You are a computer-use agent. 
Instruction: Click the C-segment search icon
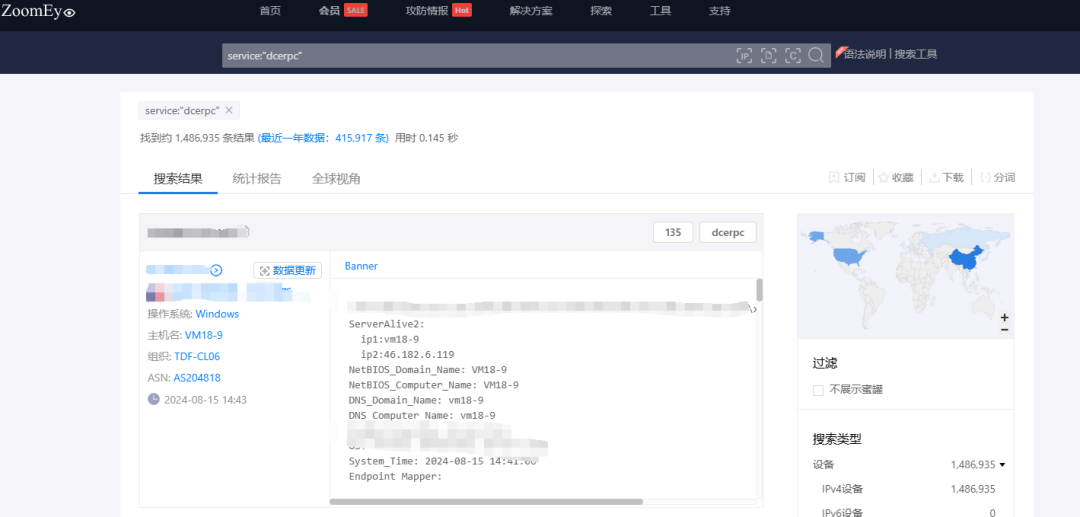(x=793, y=56)
